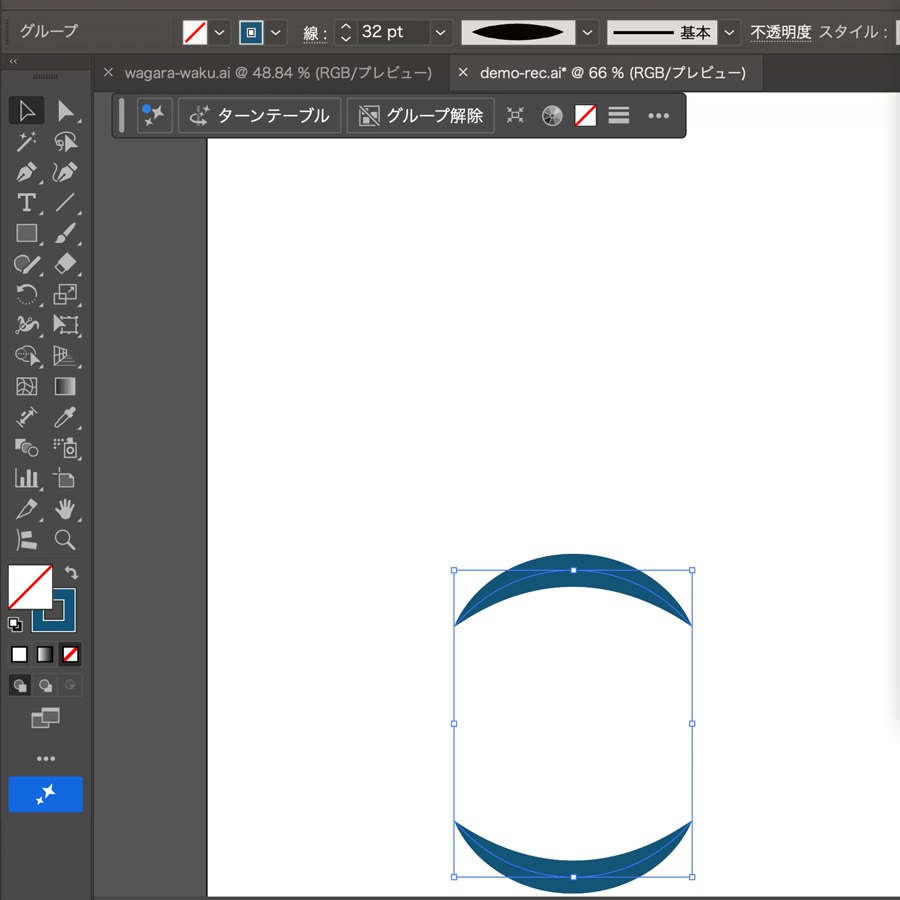Screen dimensions: 900x900
Task: Select the Eyedropper tool
Action: pyautogui.click(x=65, y=417)
